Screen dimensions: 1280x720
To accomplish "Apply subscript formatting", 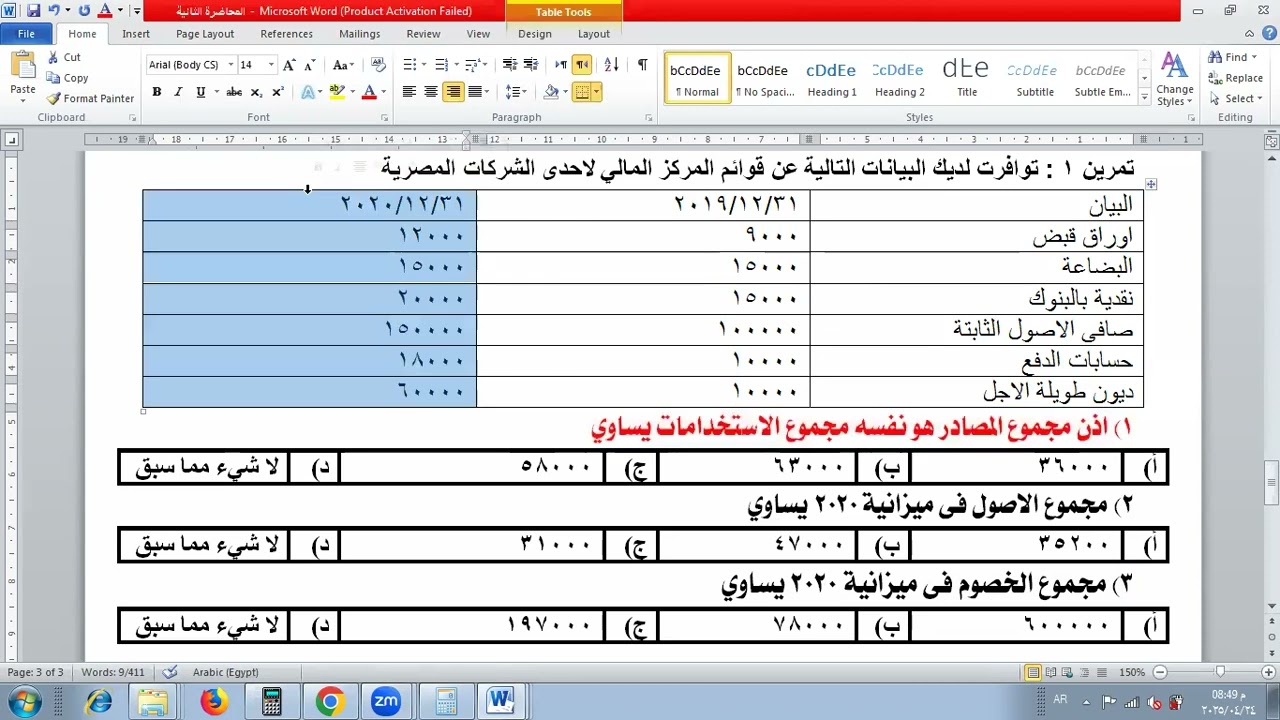I will 256,92.
